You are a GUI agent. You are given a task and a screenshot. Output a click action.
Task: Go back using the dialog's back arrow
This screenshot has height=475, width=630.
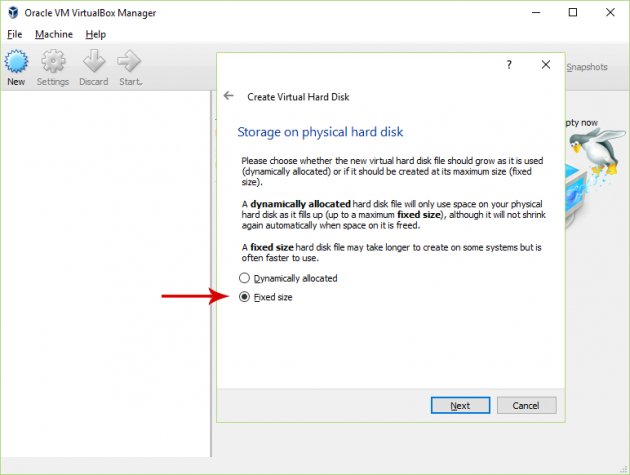(229, 96)
